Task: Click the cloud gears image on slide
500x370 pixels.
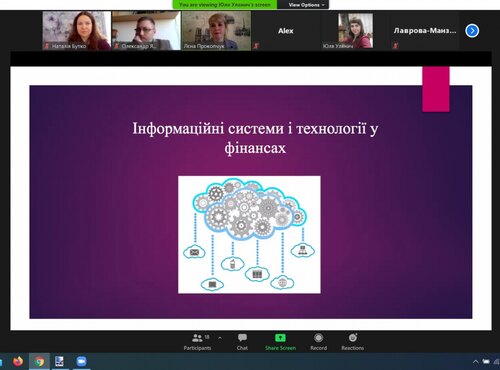Action: pos(249,235)
